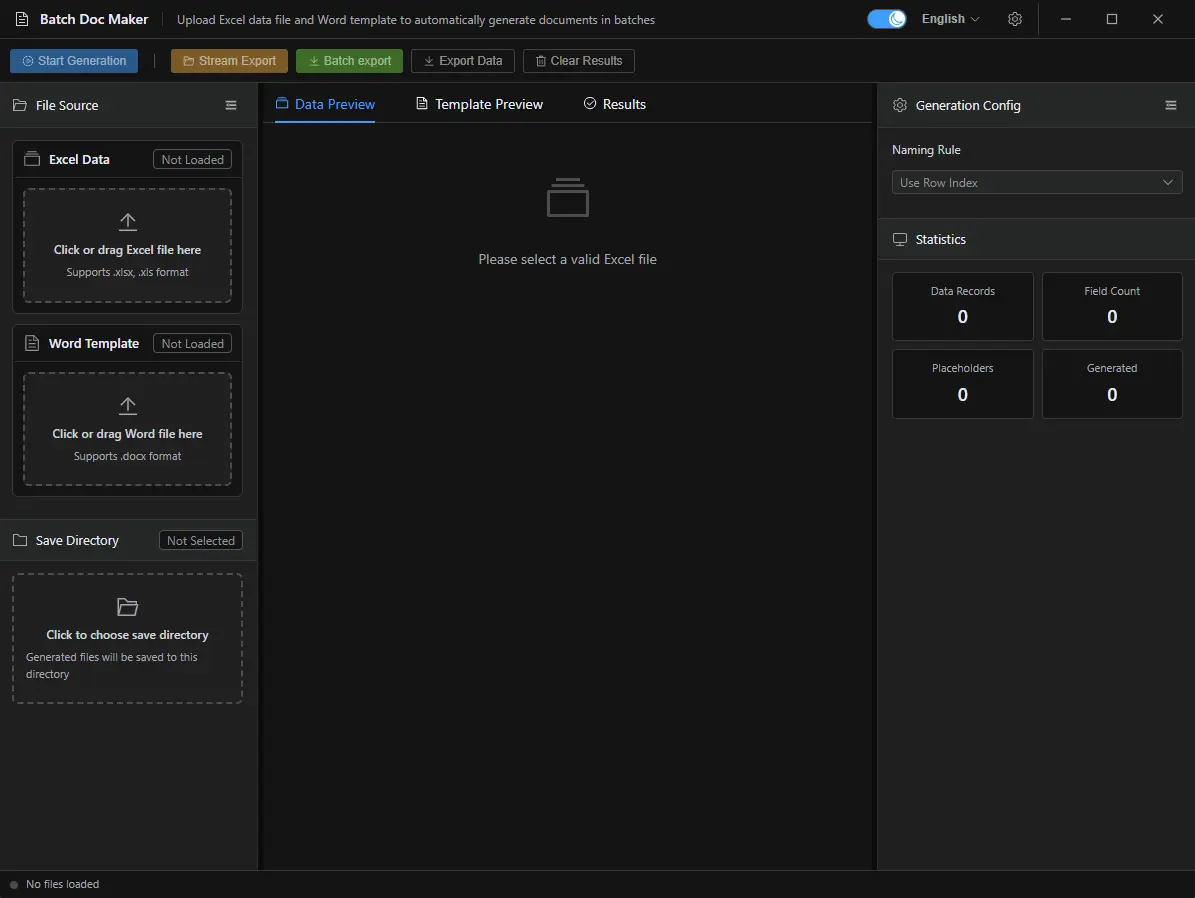Click the Excel Data 'Not Loaded' status tag
Screen dimensions: 1195x898
coord(192,159)
